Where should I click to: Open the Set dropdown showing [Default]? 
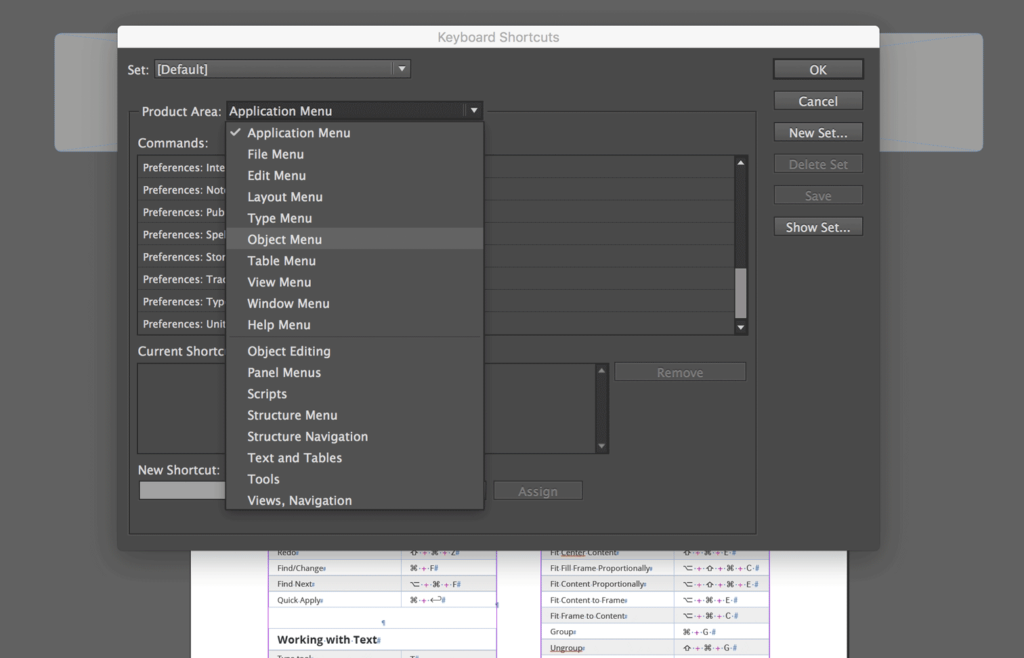pos(401,69)
